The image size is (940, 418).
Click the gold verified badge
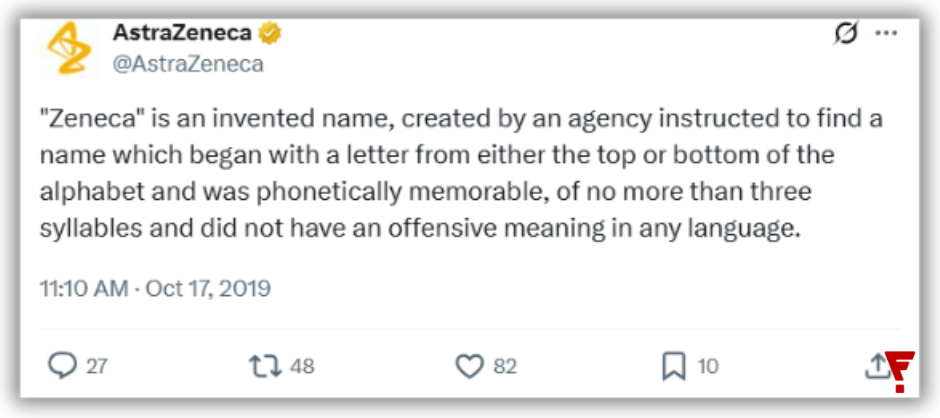270,35
